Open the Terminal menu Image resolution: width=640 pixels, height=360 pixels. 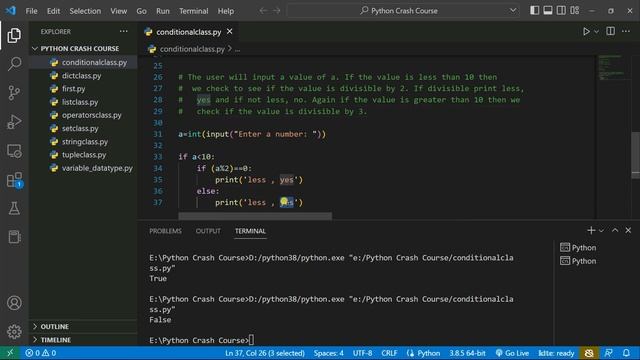tap(193, 11)
